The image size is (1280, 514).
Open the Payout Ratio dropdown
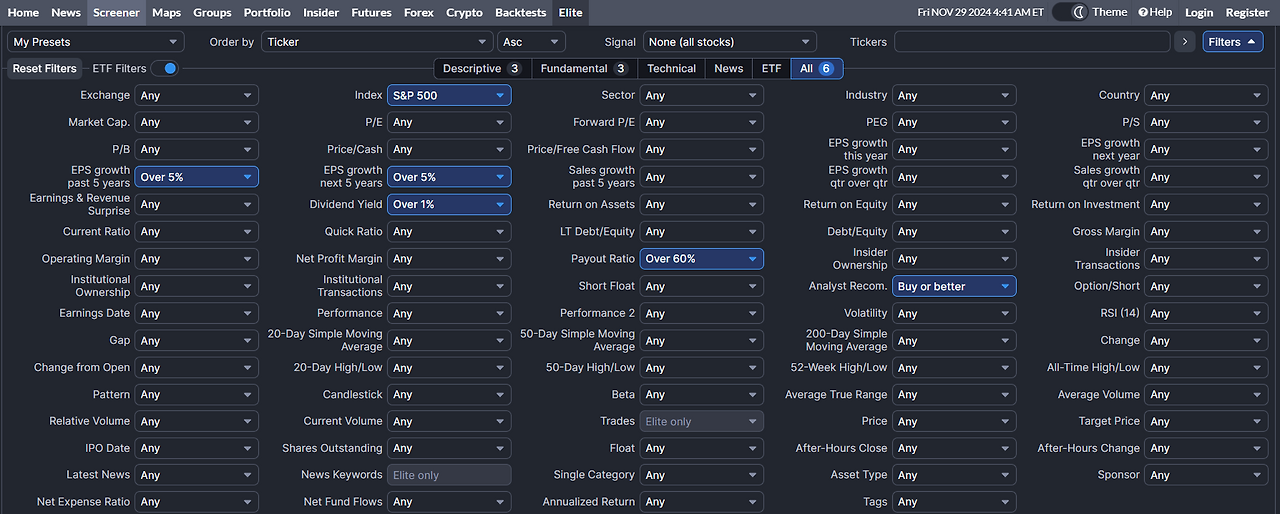[701, 258]
